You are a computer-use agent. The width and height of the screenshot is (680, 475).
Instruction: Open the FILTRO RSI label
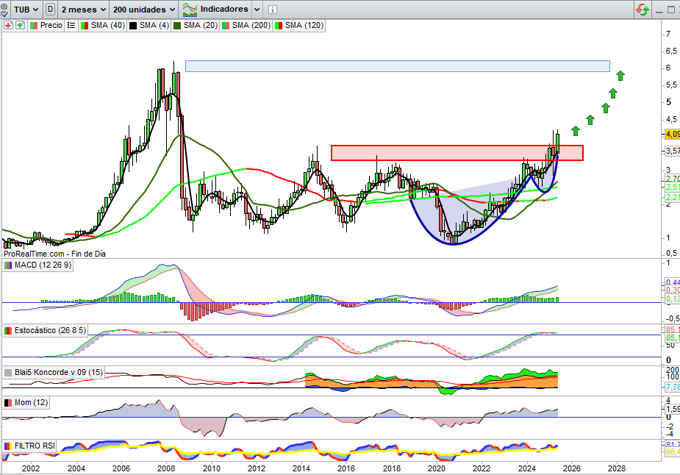35,446
